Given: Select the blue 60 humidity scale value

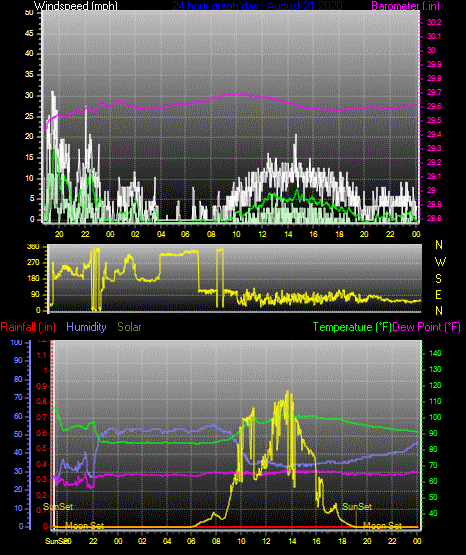Looking at the screenshot, I should (18, 416).
